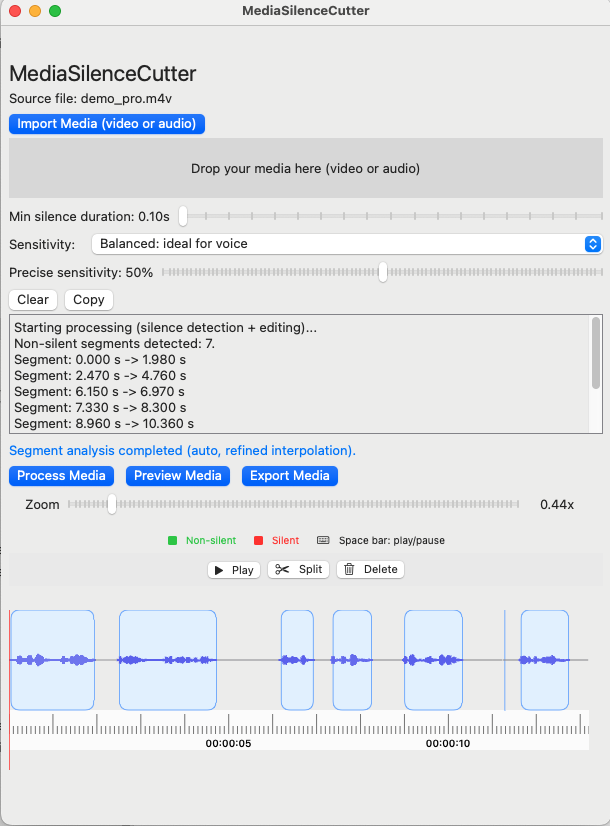Clear the processing log

[x=33, y=300]
